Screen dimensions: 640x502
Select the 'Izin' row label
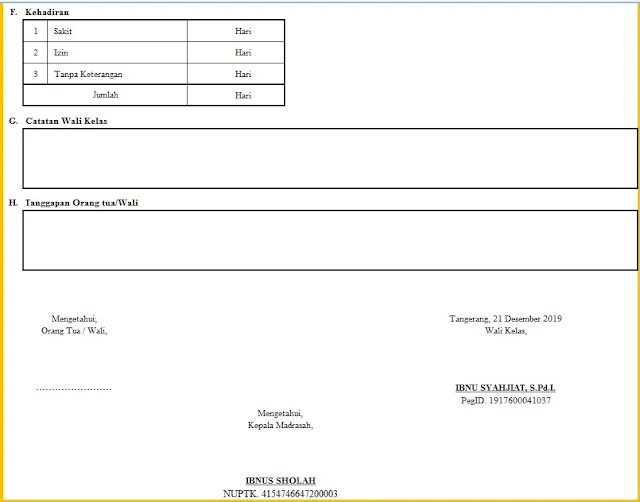61,53
